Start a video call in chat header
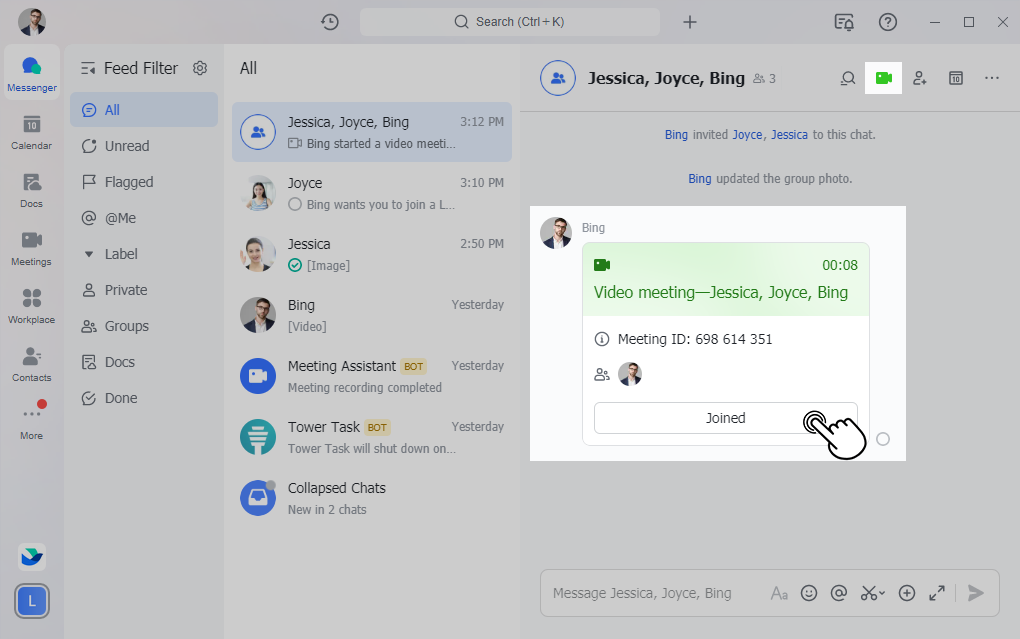 (x=883, y=78)
